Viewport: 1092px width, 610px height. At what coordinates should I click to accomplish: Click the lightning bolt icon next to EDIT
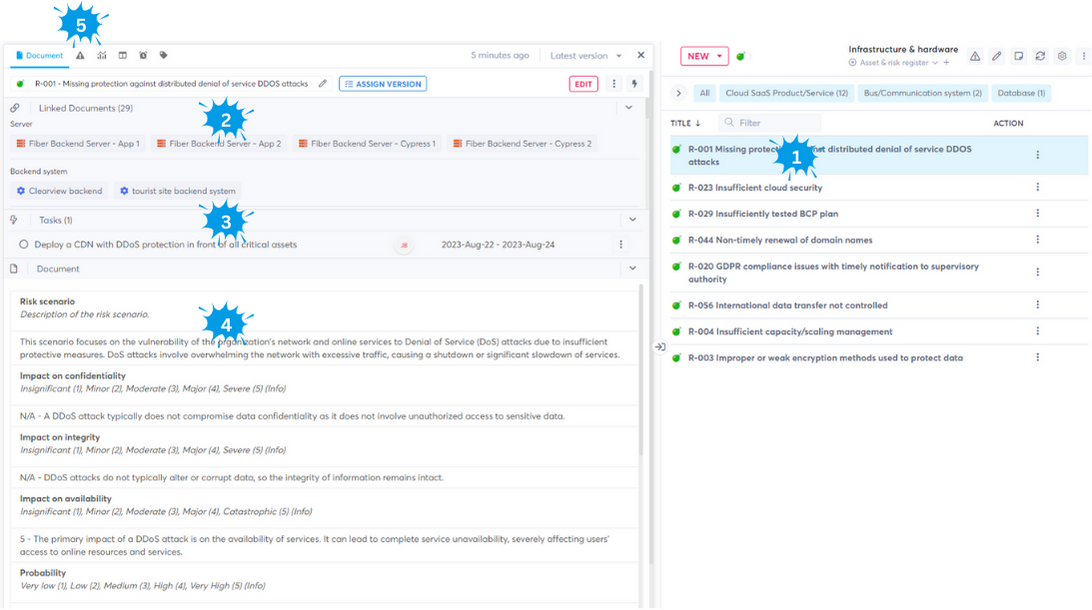point(634,84)
